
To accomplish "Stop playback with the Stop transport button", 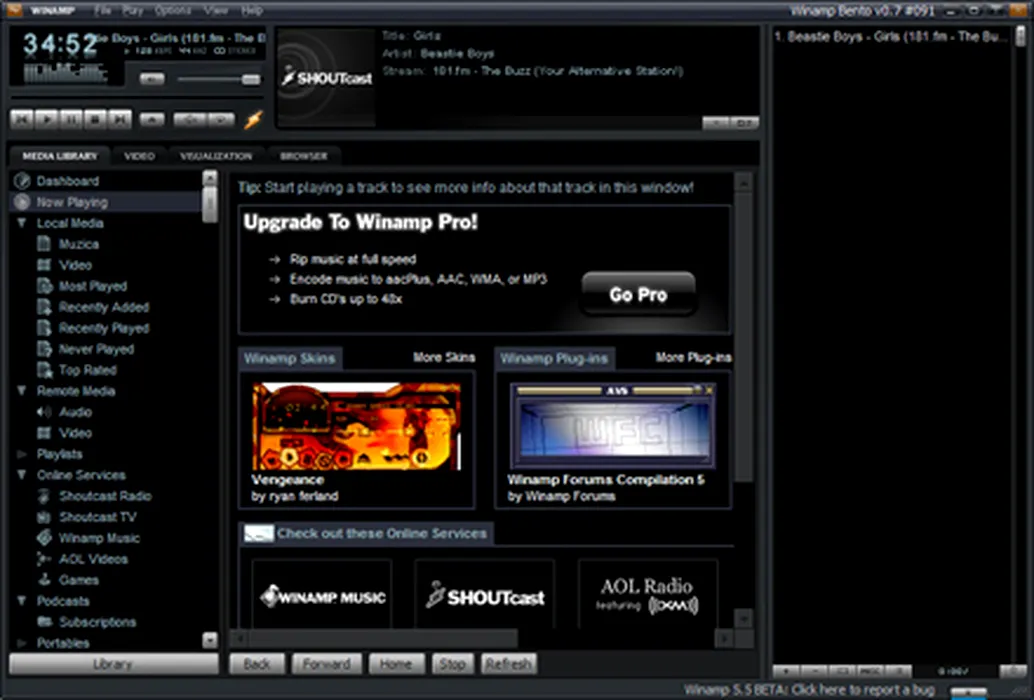I will click(x=95, y=119).
